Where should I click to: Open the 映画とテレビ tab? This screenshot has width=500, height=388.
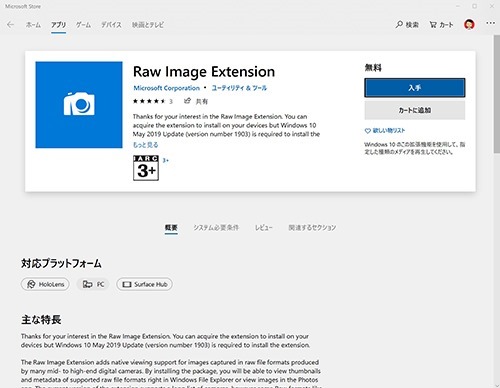148,25
